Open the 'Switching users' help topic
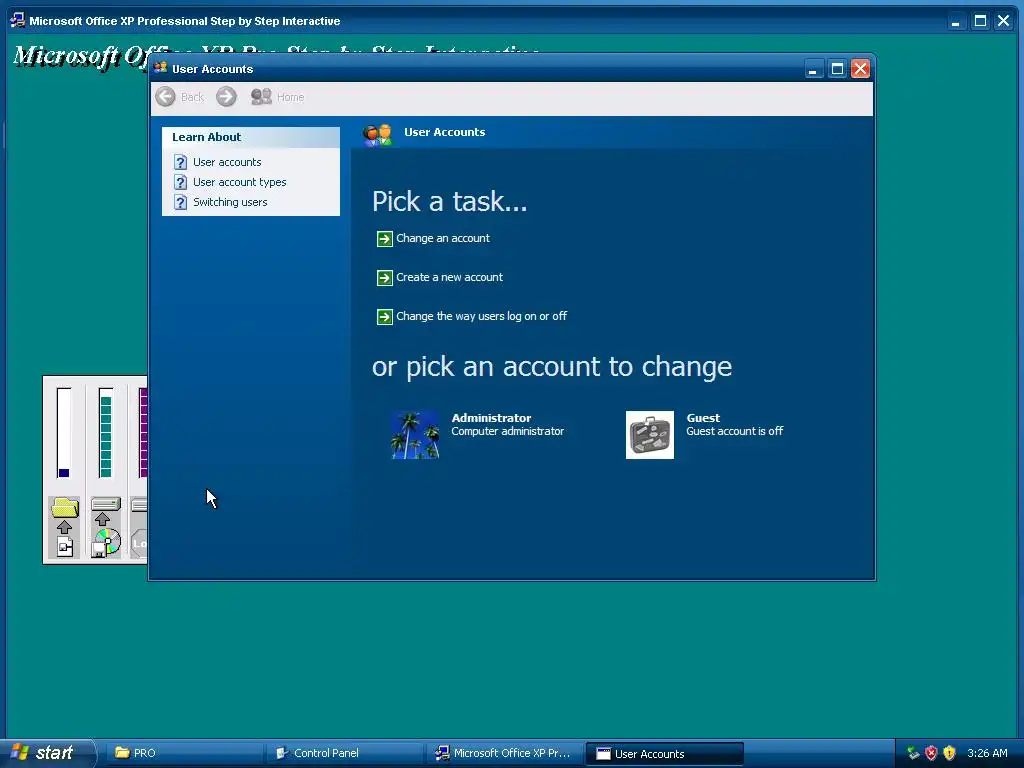Image resolution: width=1024 pixels, height=768 pixels. (x=230, y=202)
